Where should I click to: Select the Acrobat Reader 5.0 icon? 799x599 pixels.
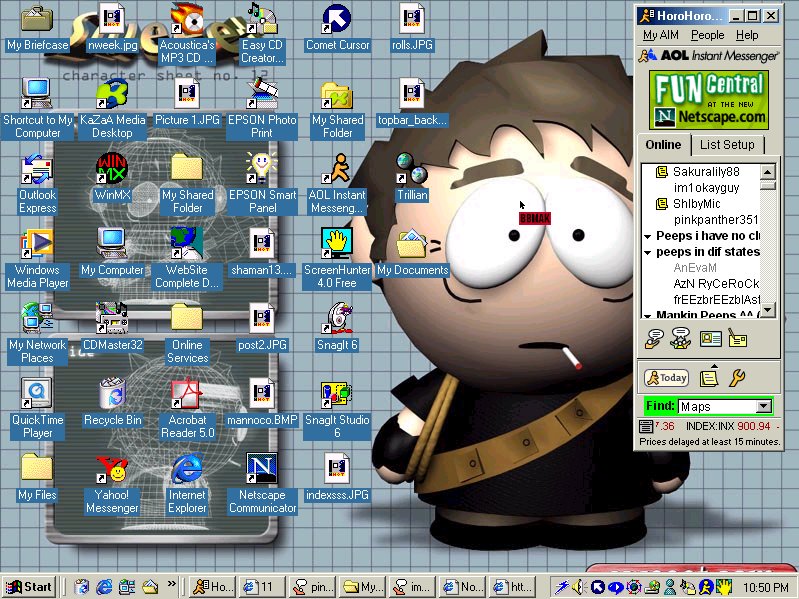coord(187,409)
